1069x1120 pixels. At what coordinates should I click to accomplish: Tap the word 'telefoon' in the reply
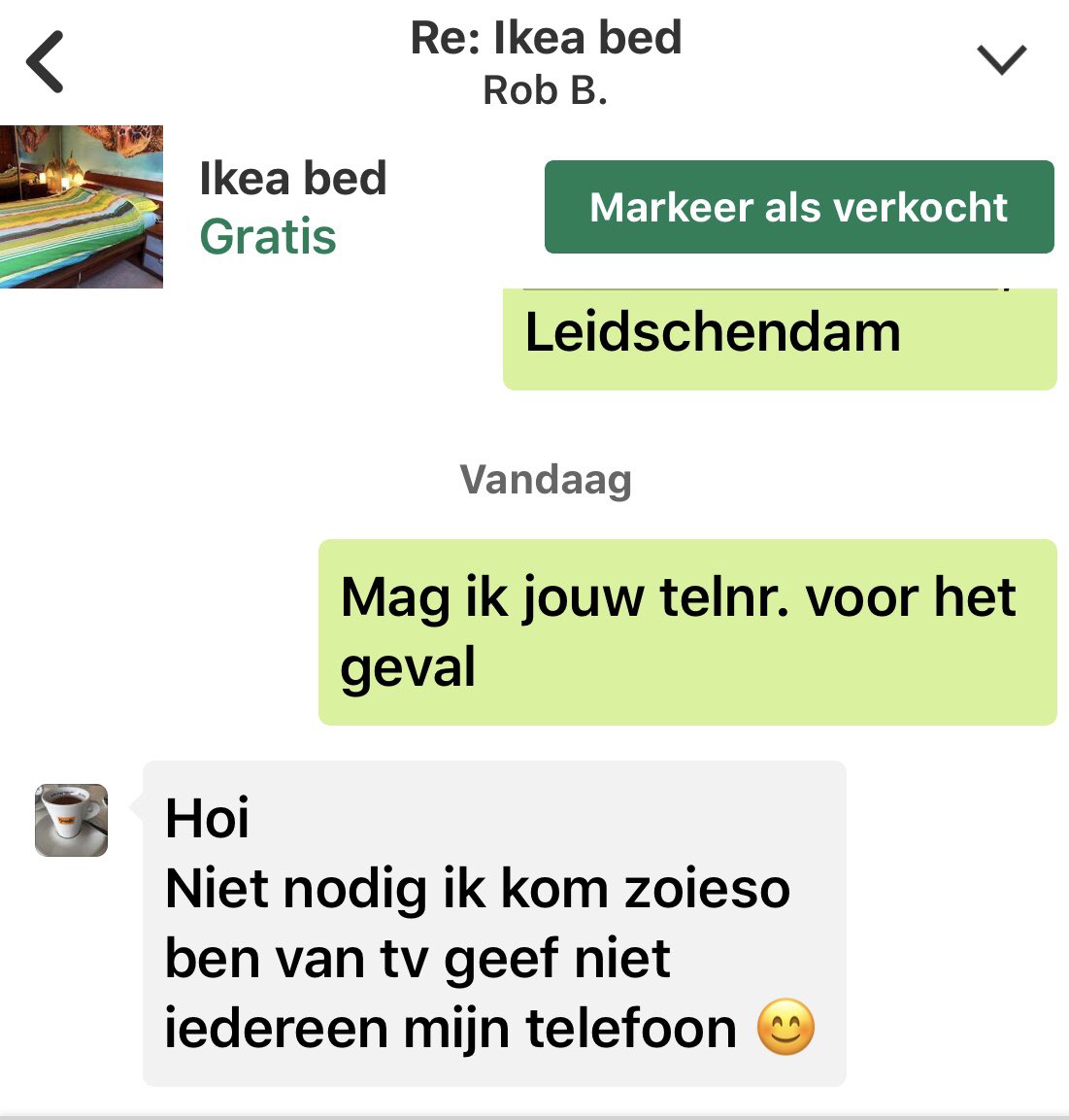tap(630, 1029)
